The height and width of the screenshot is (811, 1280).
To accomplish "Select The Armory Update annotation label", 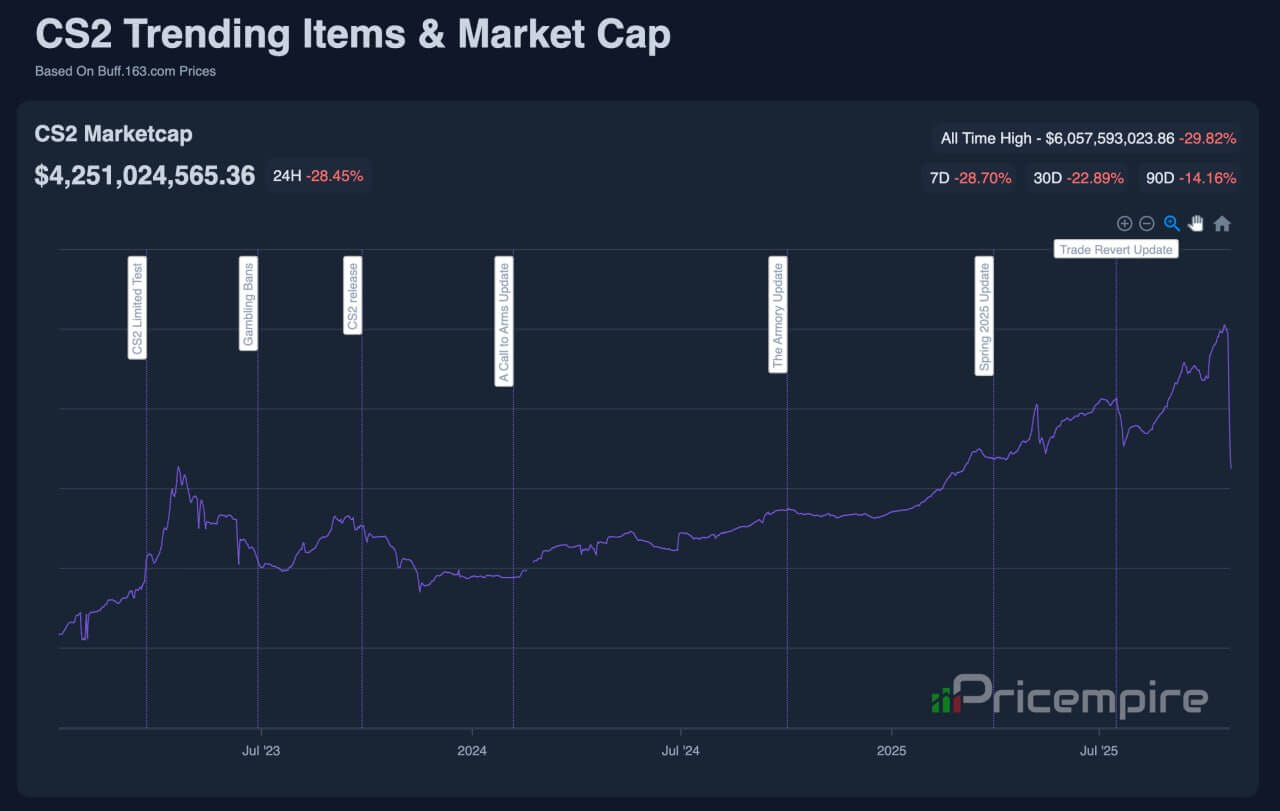I will pyautogui.click(x=778, y=314).
